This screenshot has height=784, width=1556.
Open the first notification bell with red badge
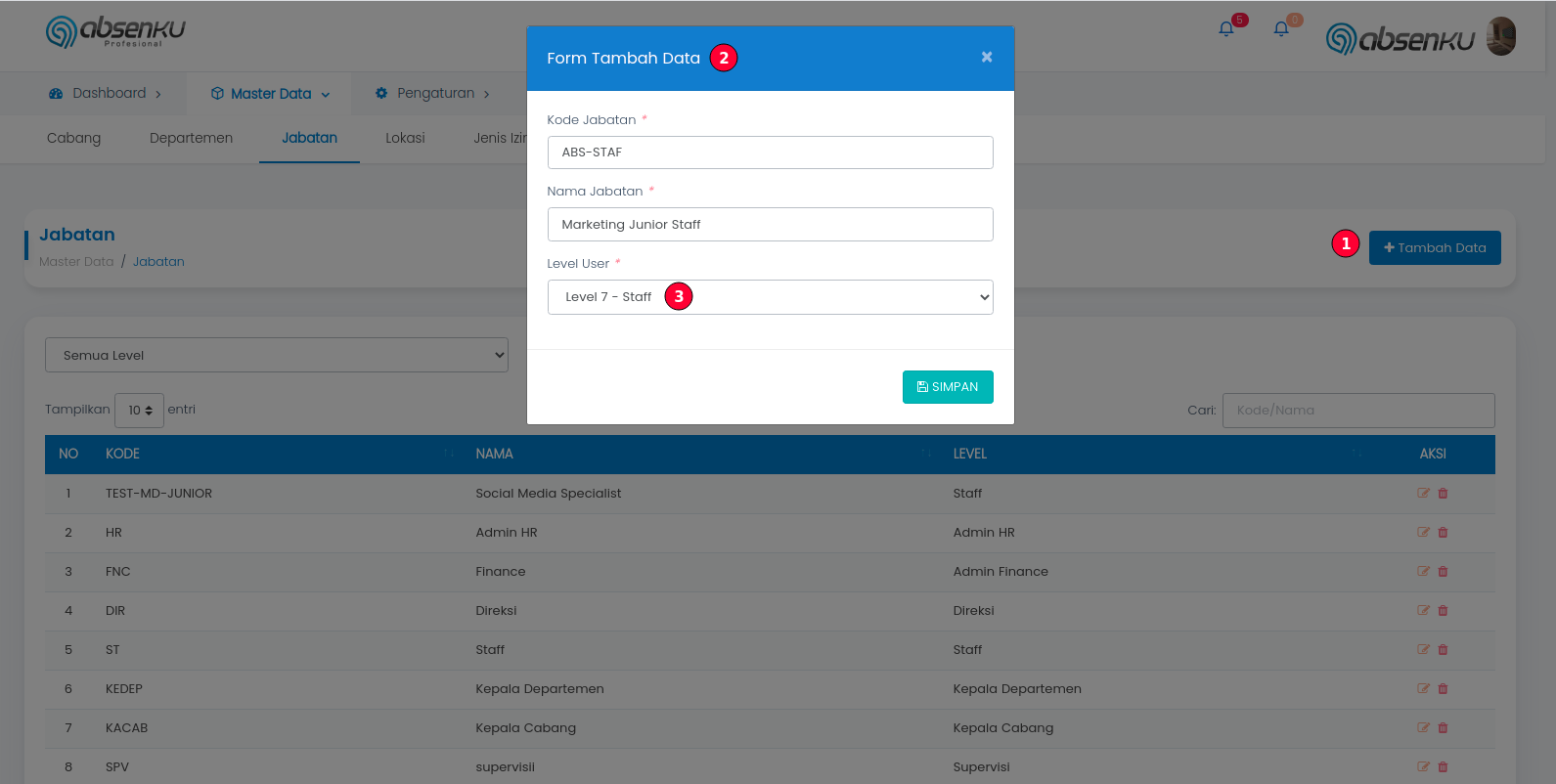(1226, 29)
